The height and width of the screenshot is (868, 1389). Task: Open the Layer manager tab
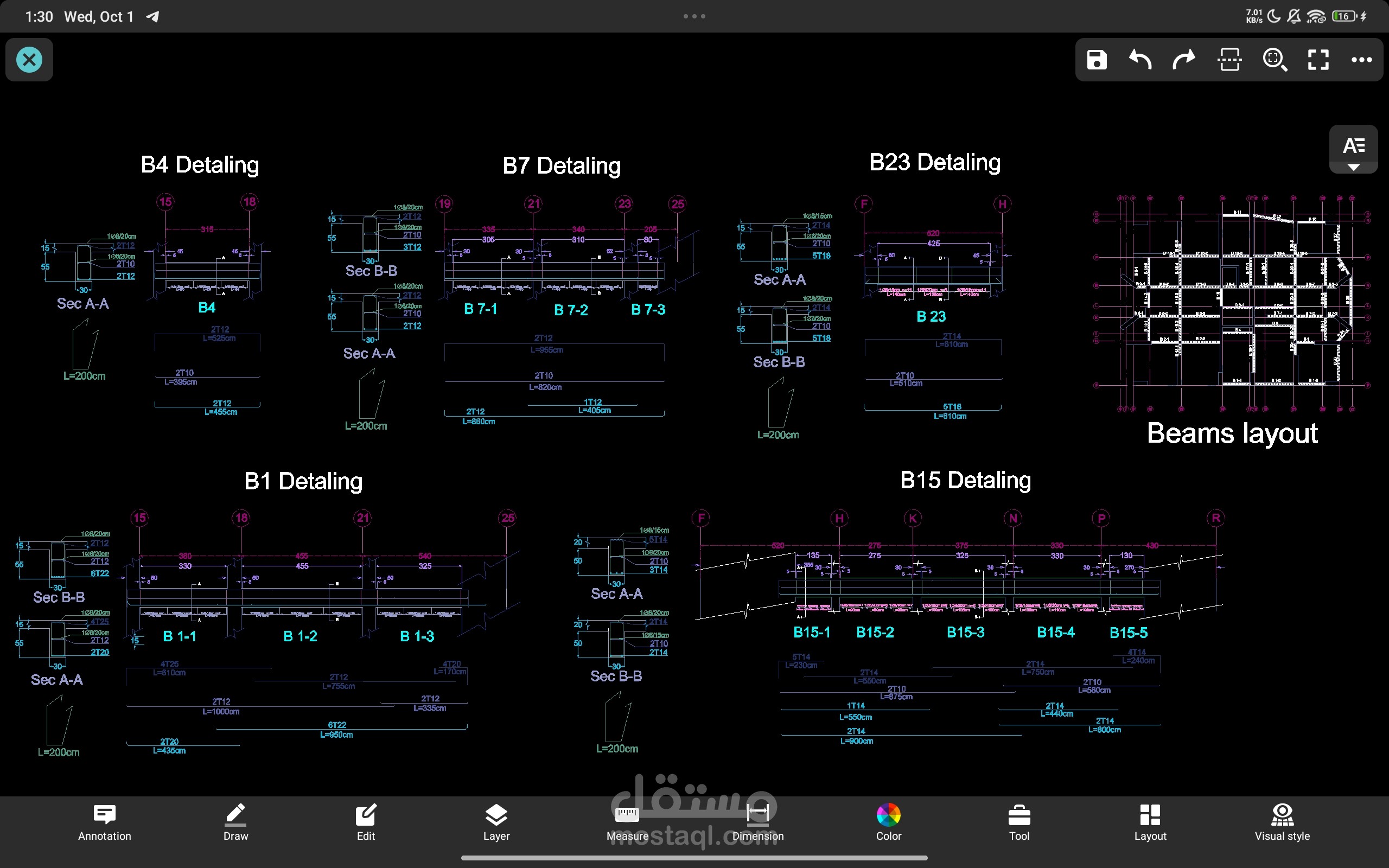pos(496,822)
